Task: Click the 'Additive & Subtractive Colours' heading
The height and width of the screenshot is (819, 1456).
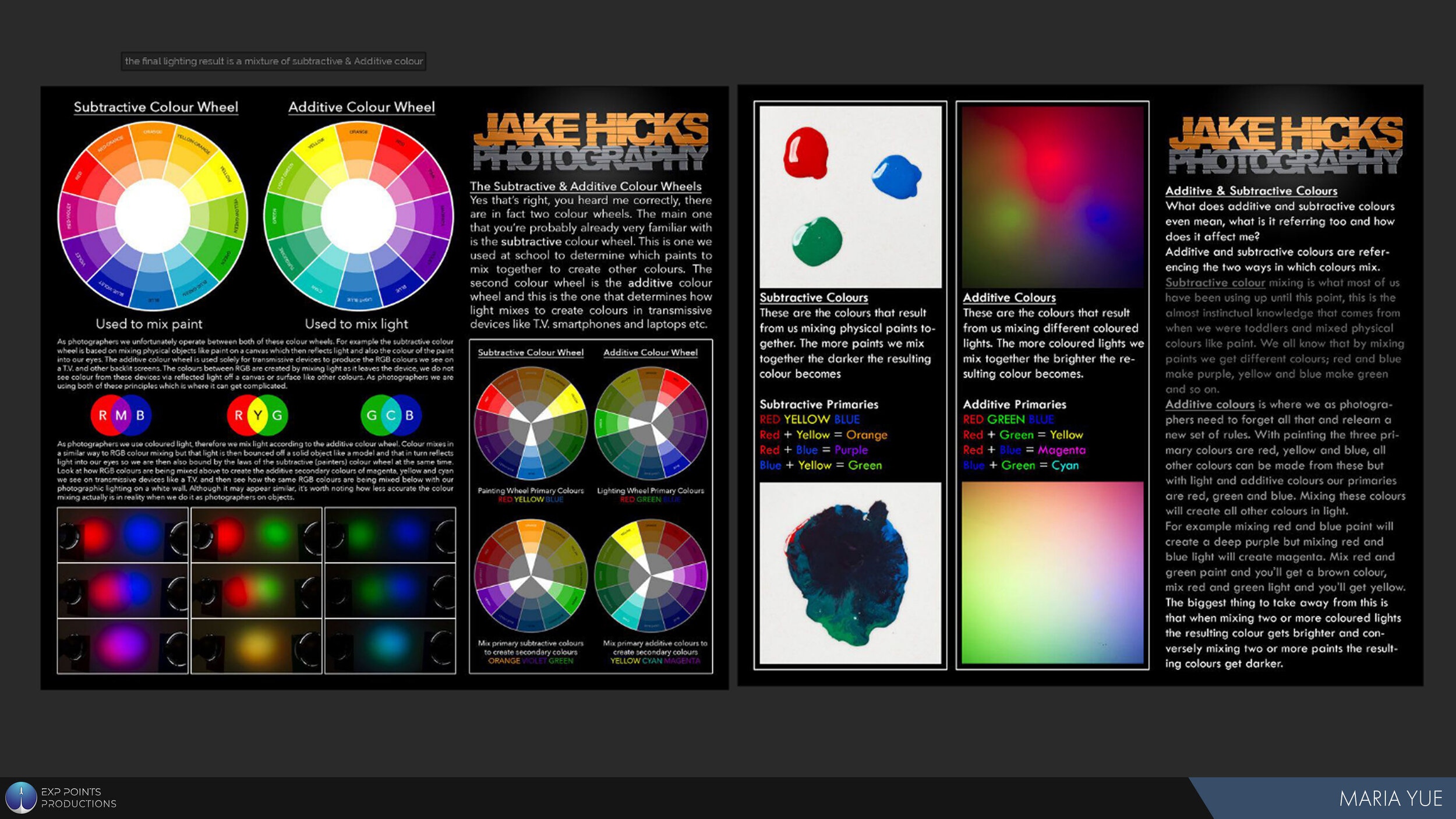Action: click(1251, 191)
